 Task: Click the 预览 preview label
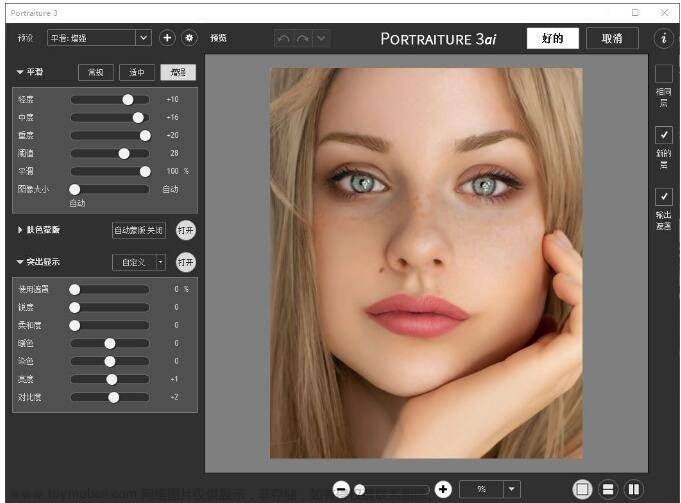[x=218, y=38]
